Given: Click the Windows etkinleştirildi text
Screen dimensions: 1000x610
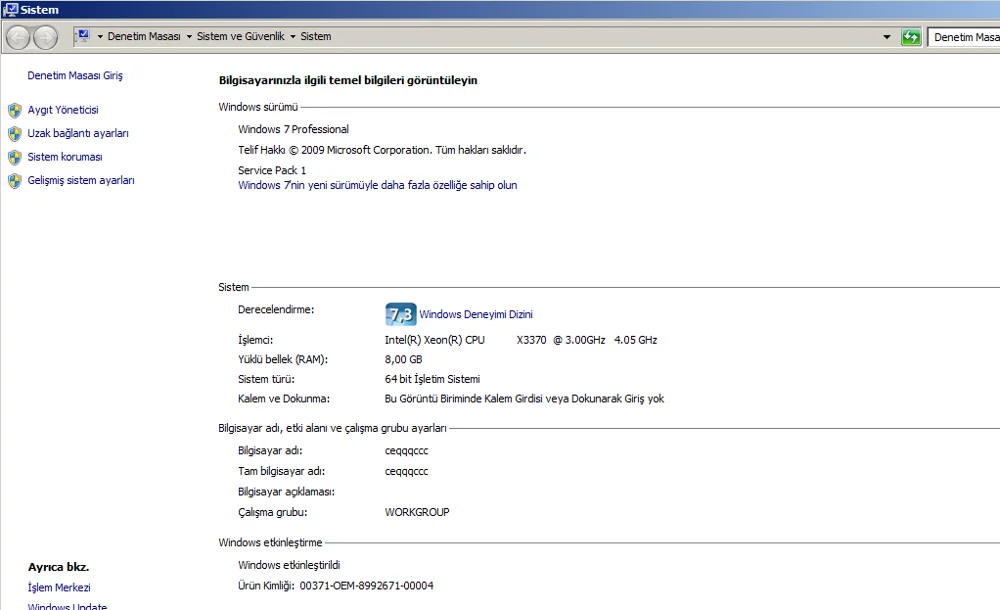Looking at the screenshot, I should 289,565.
